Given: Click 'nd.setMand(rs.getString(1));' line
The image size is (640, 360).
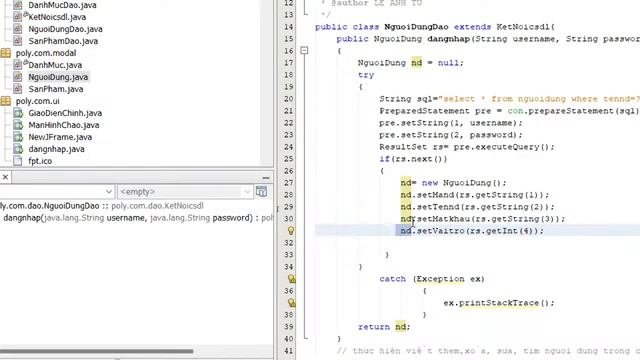Looking at the screenshot, I should coord(475,195).
